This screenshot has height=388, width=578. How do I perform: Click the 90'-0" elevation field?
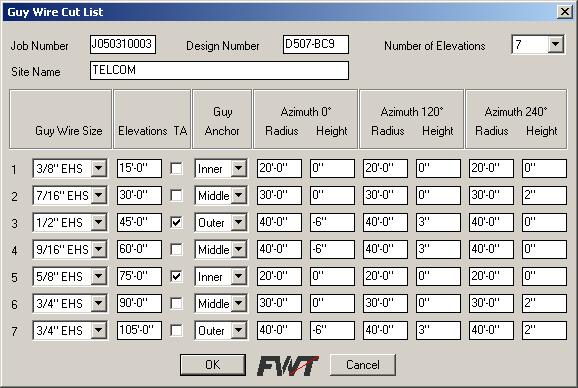pos(139,303)
